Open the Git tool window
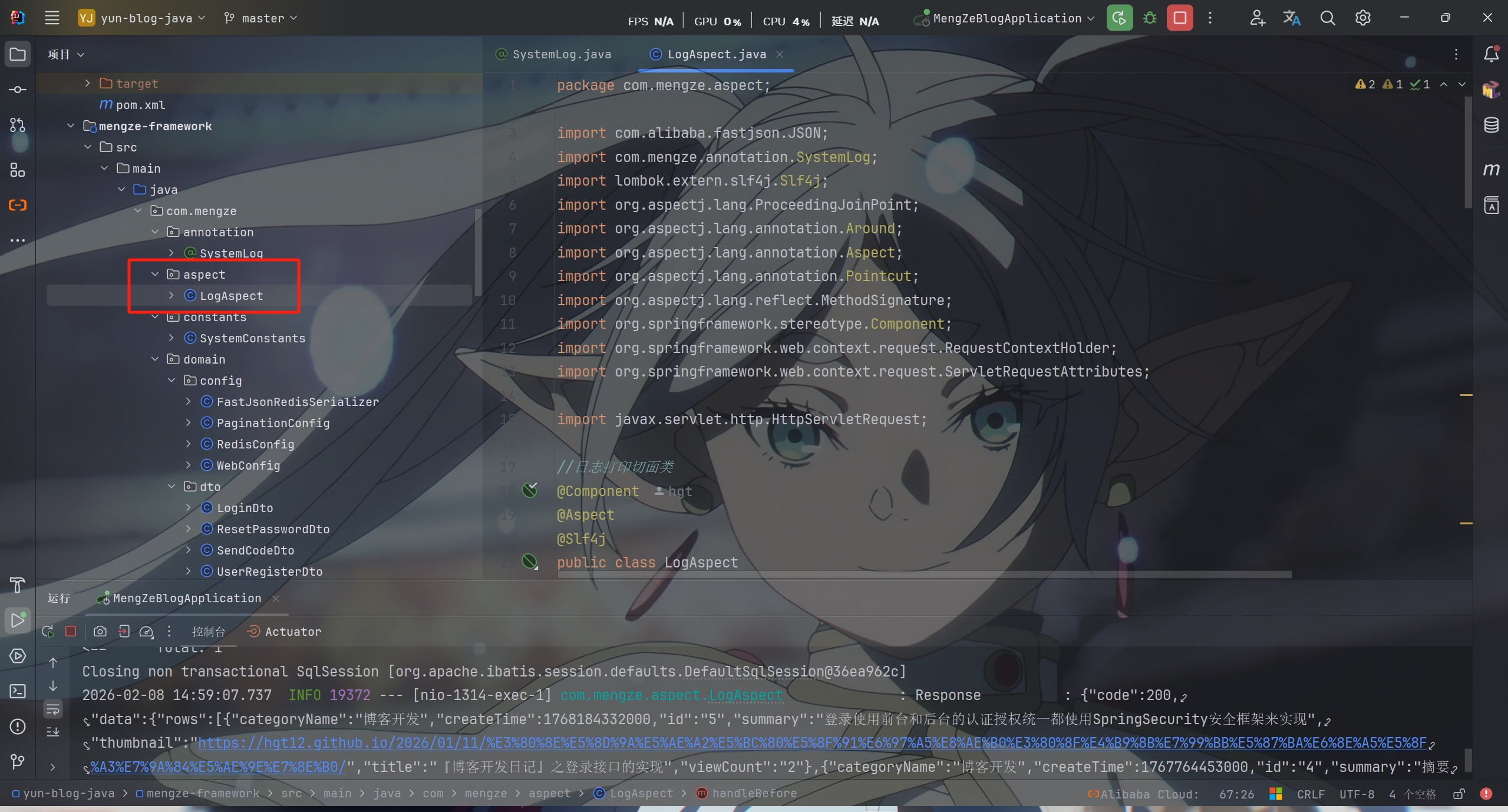The width and height of the screenshot is (1508, 812). click(x=18, y=761)
